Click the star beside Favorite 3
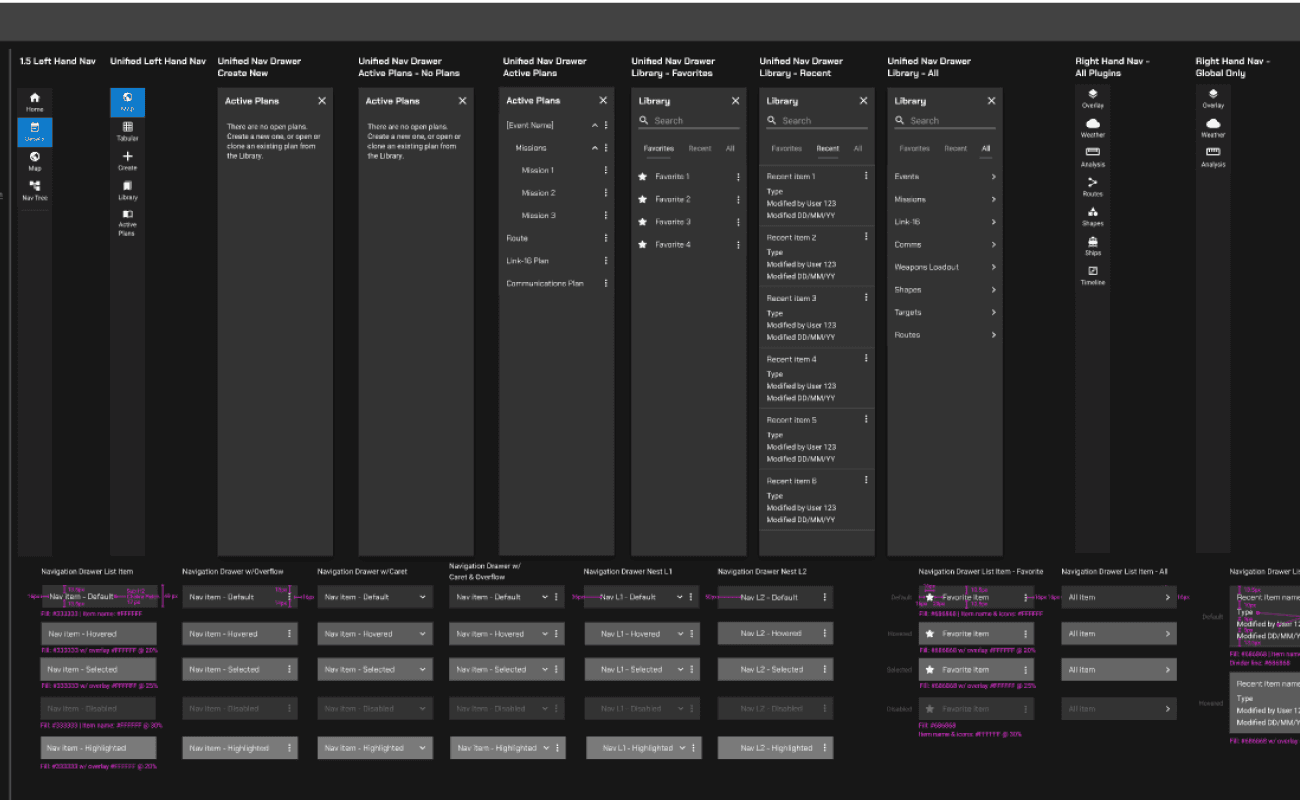 coord(643,222)
